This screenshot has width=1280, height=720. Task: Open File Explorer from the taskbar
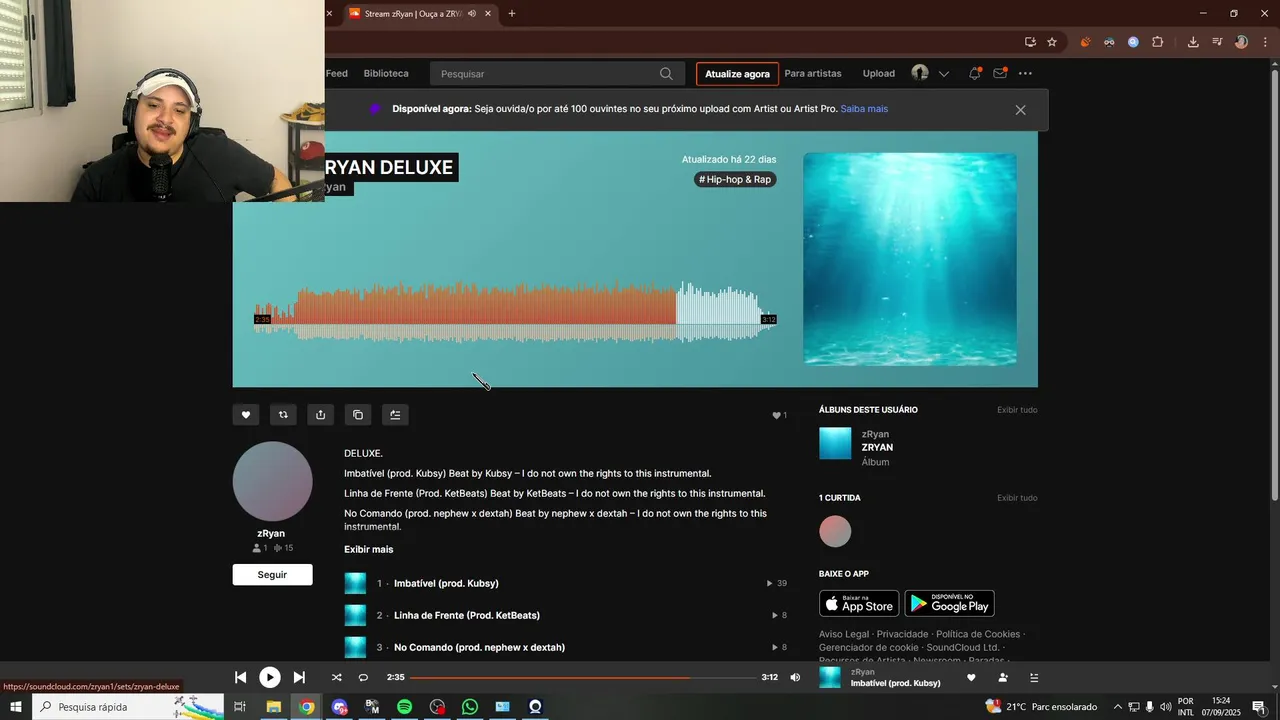tap(273, 707)
